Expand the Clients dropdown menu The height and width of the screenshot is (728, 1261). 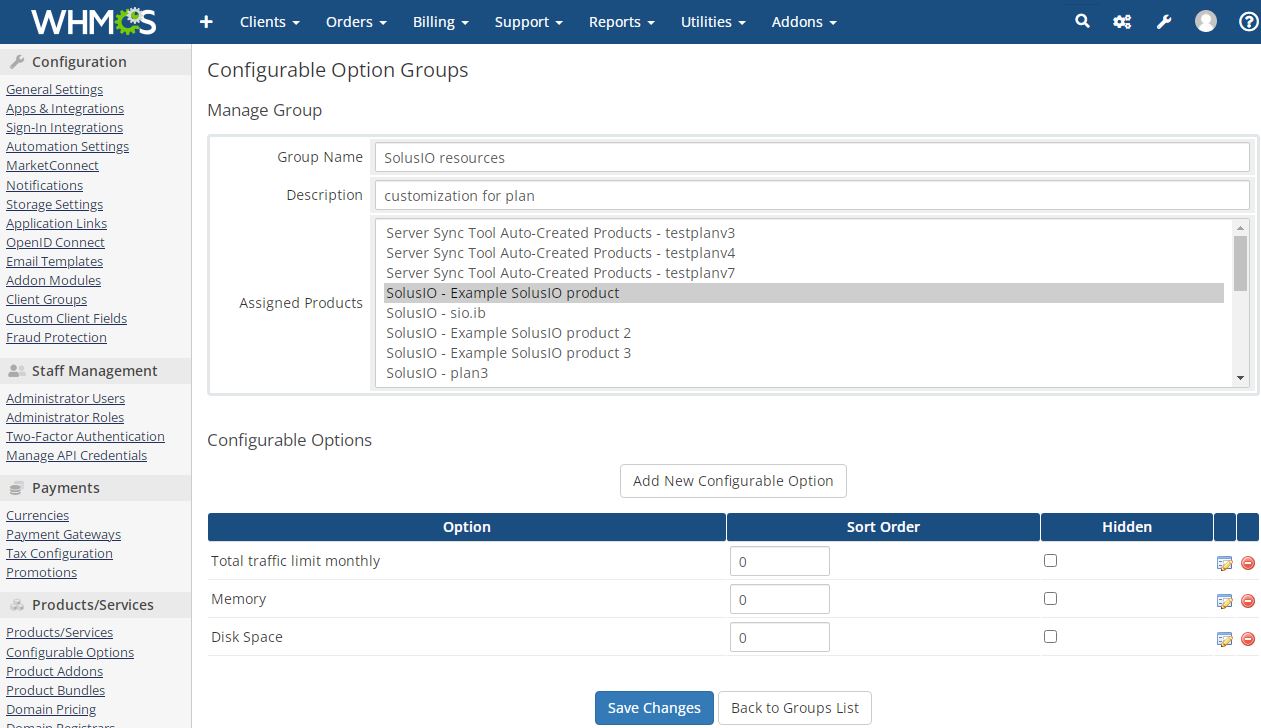pos(270,21)
